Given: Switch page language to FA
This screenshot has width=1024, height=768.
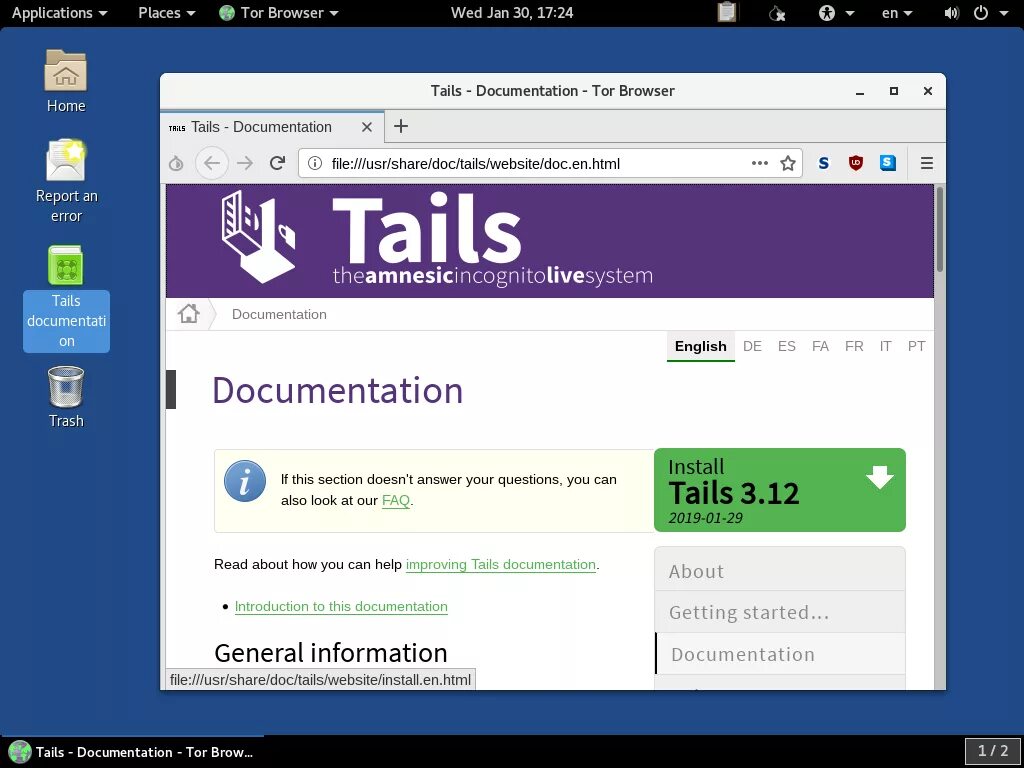Looking at the screenshot, I should 820,346.
